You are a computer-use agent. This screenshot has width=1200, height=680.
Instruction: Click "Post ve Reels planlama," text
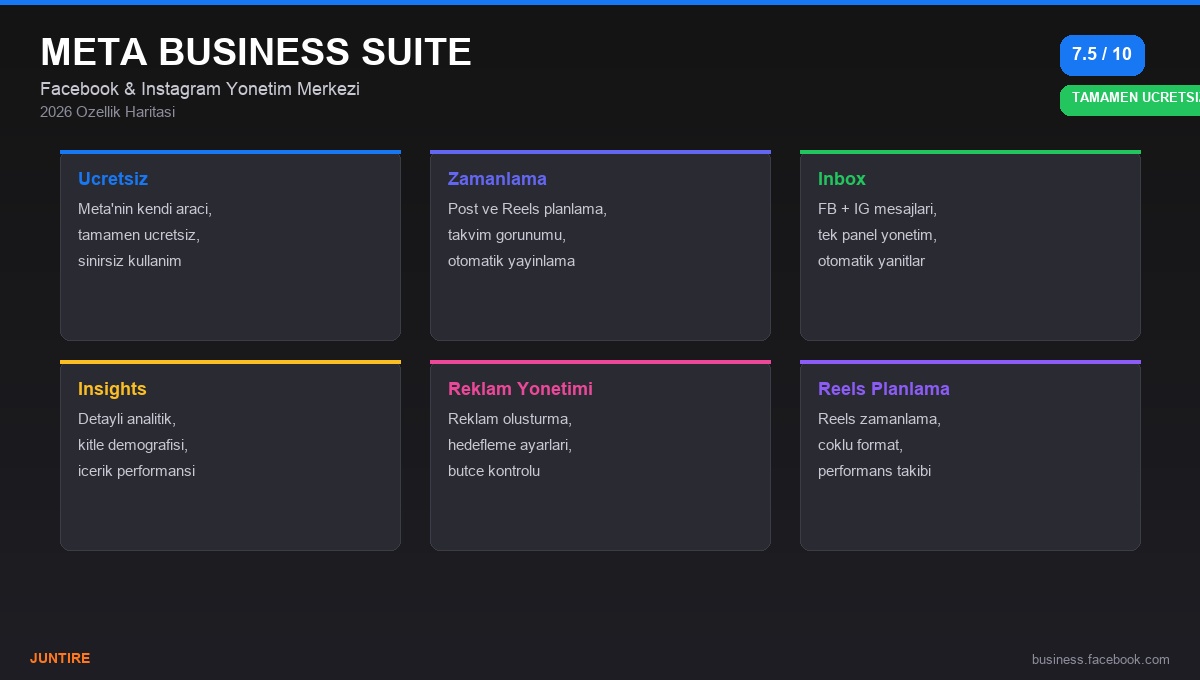pos(527,209)
